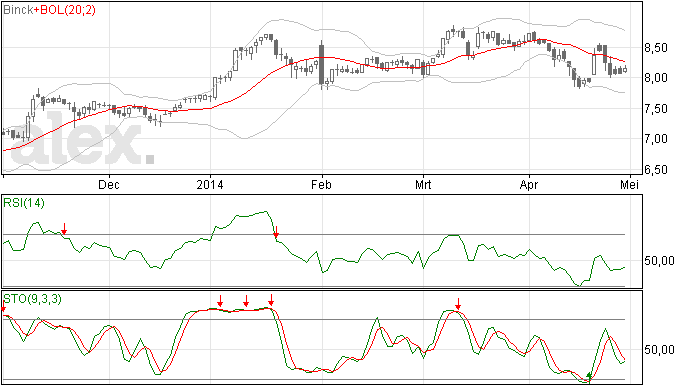This screenshot has height=387, width=690.
Task: Click the RSI(14) indicator label
Action: pyautogui.click(x=24, y=203)
